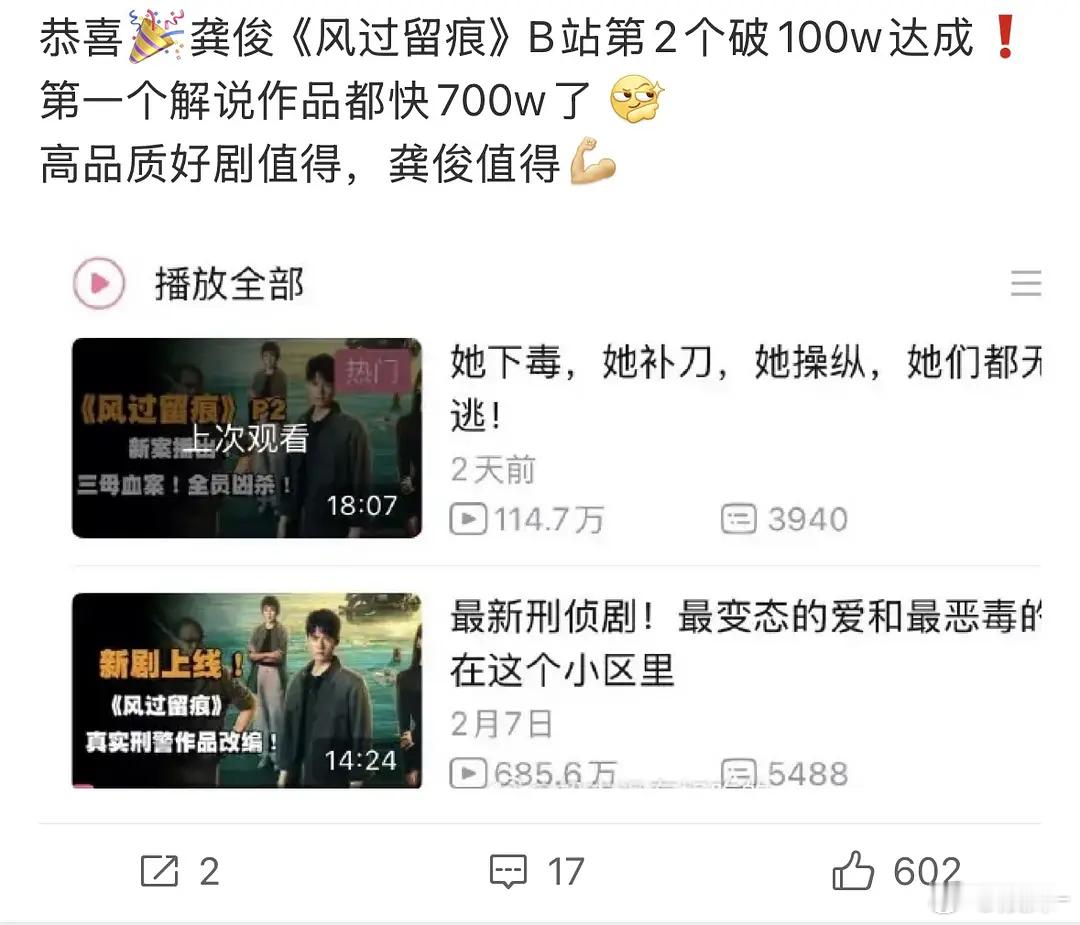
Task: Tap the share/repost icon
Action: pos(159,871)
